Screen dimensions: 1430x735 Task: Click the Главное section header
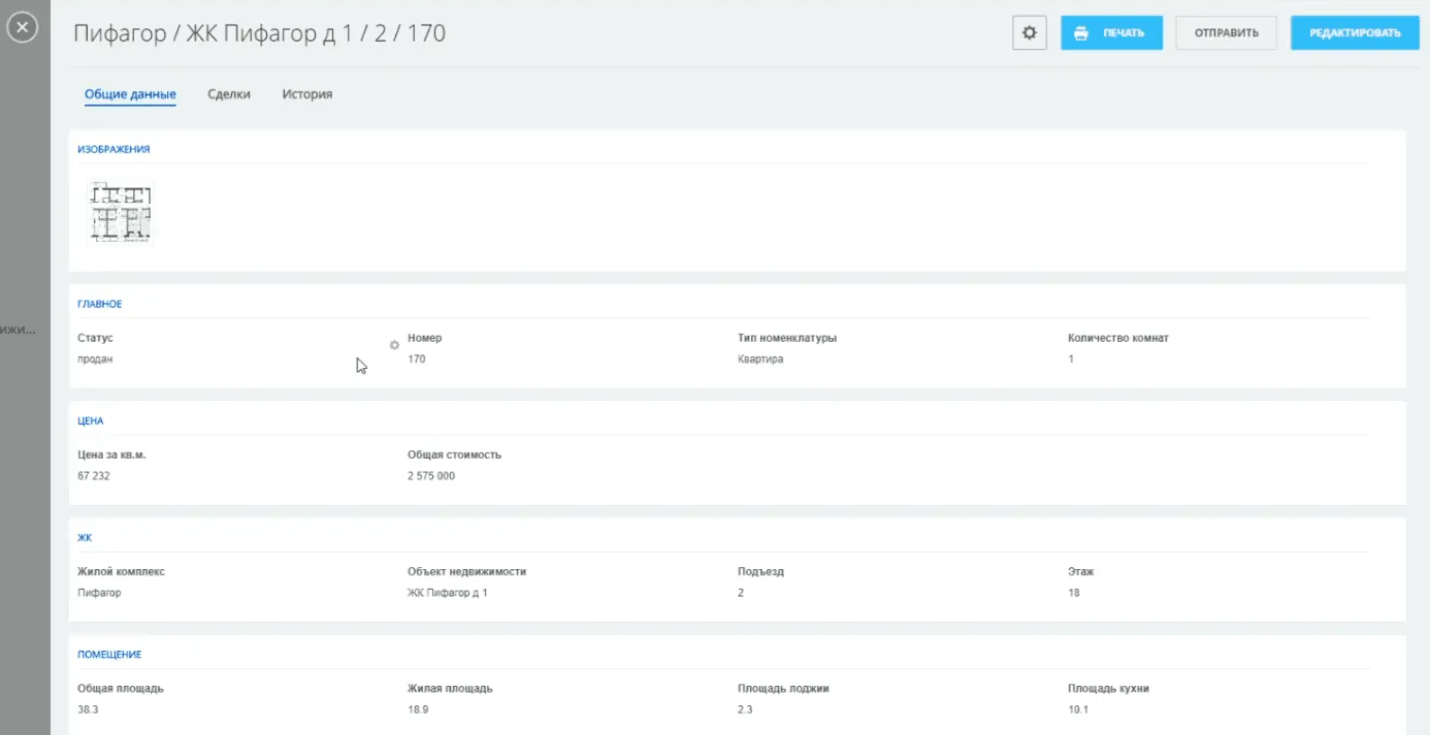click(100, 304)
